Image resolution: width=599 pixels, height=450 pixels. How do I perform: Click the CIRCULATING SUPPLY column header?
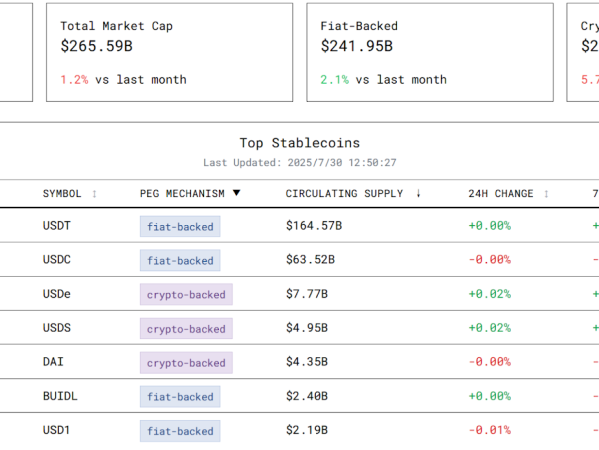point(344,194)
